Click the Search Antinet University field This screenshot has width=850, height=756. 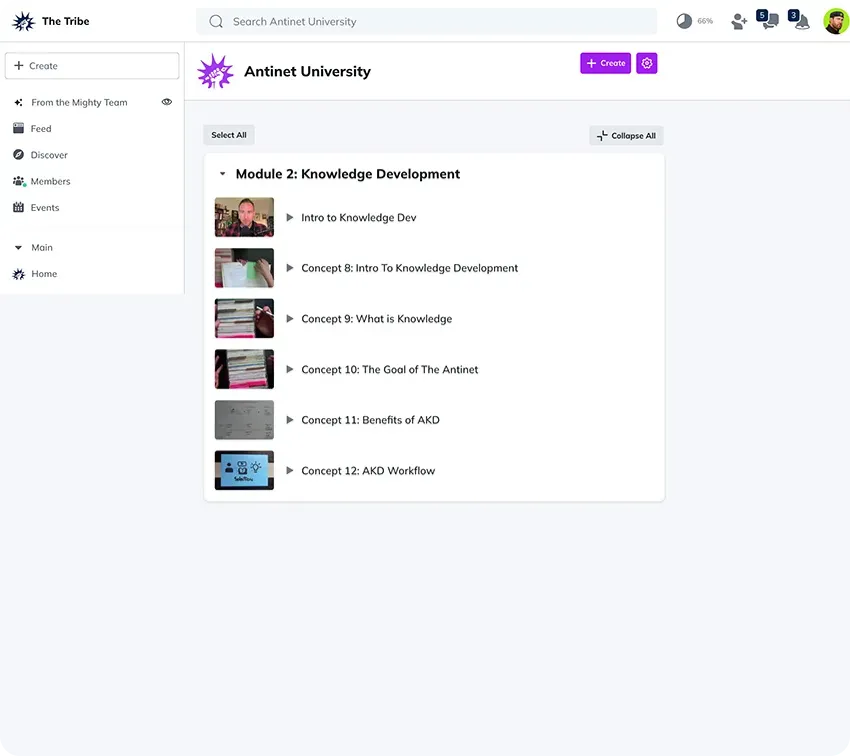[427, 22]
